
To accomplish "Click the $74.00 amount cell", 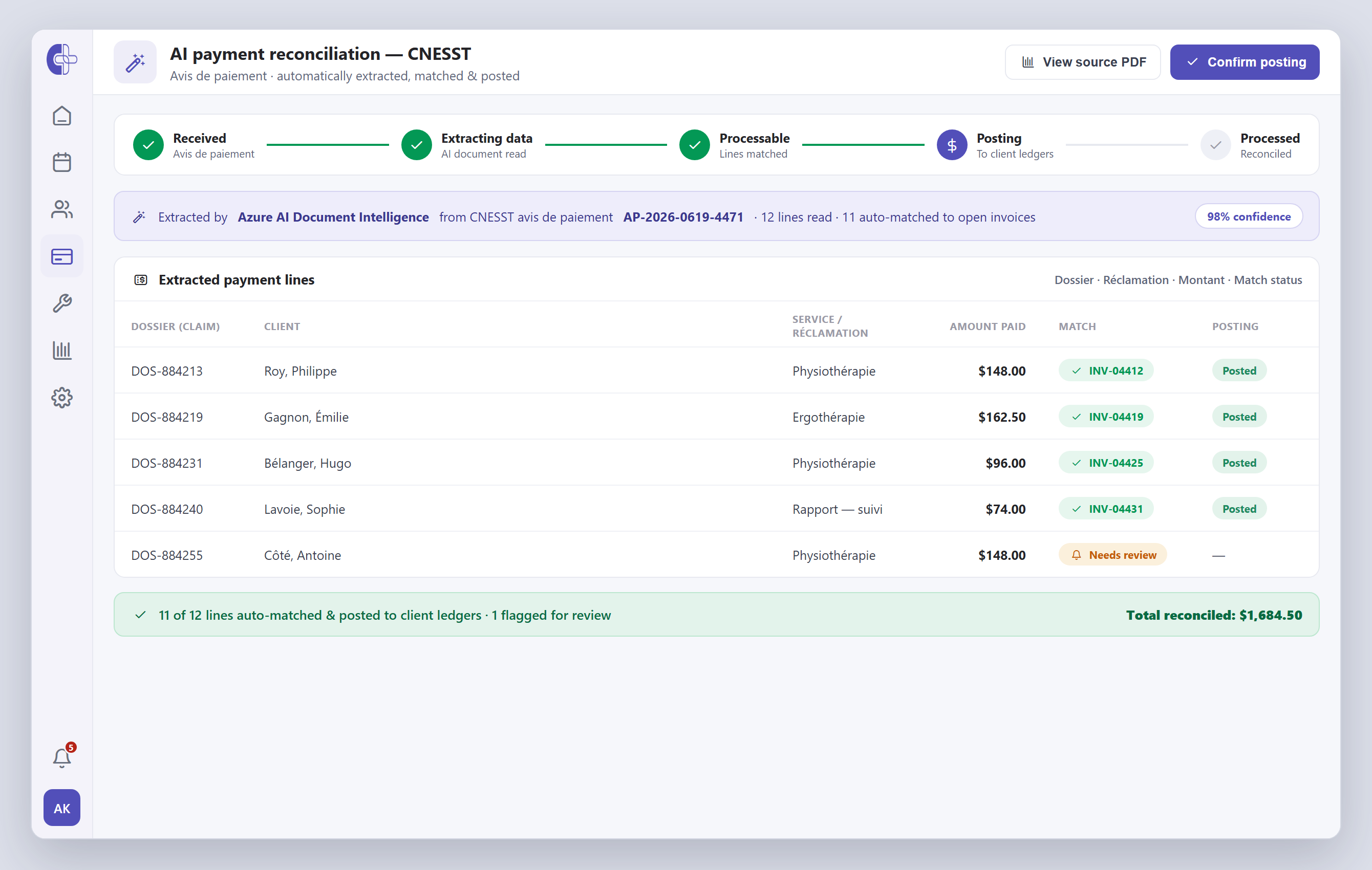I will click(x=1005, y=509).
